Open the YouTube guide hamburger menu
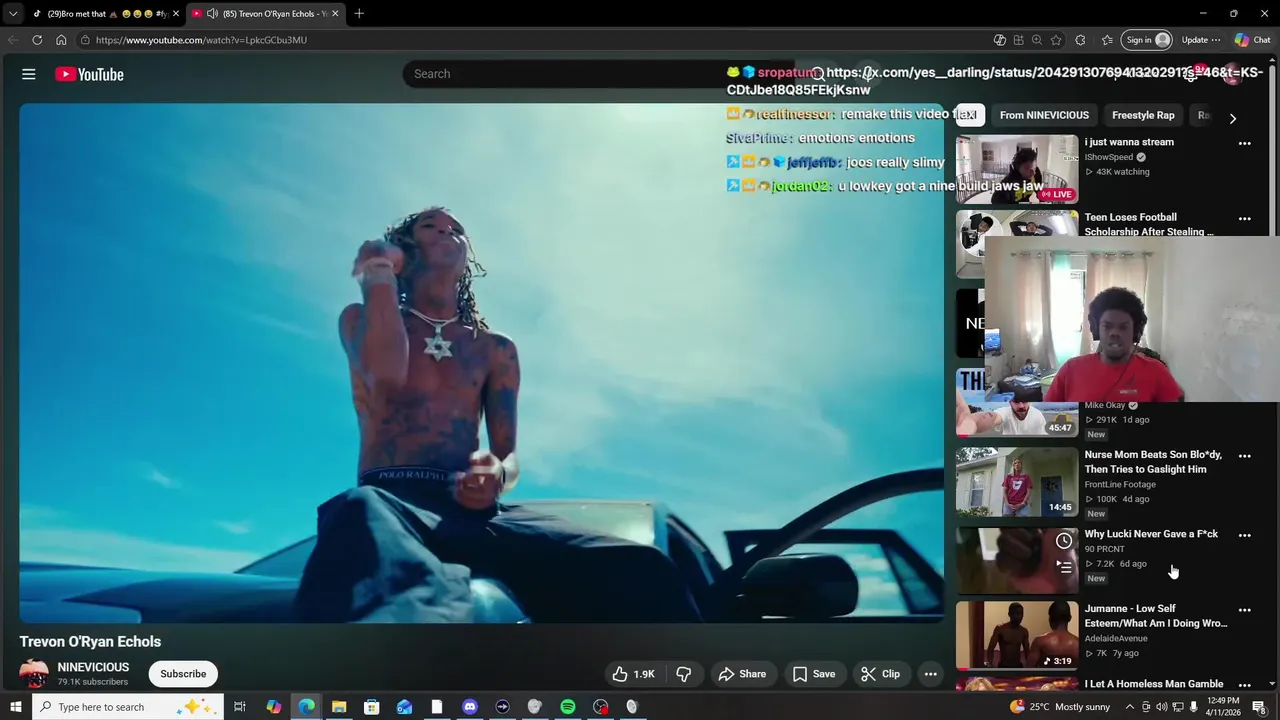The width and height of the screenshot is (1280, 720). tap(29, 74)
